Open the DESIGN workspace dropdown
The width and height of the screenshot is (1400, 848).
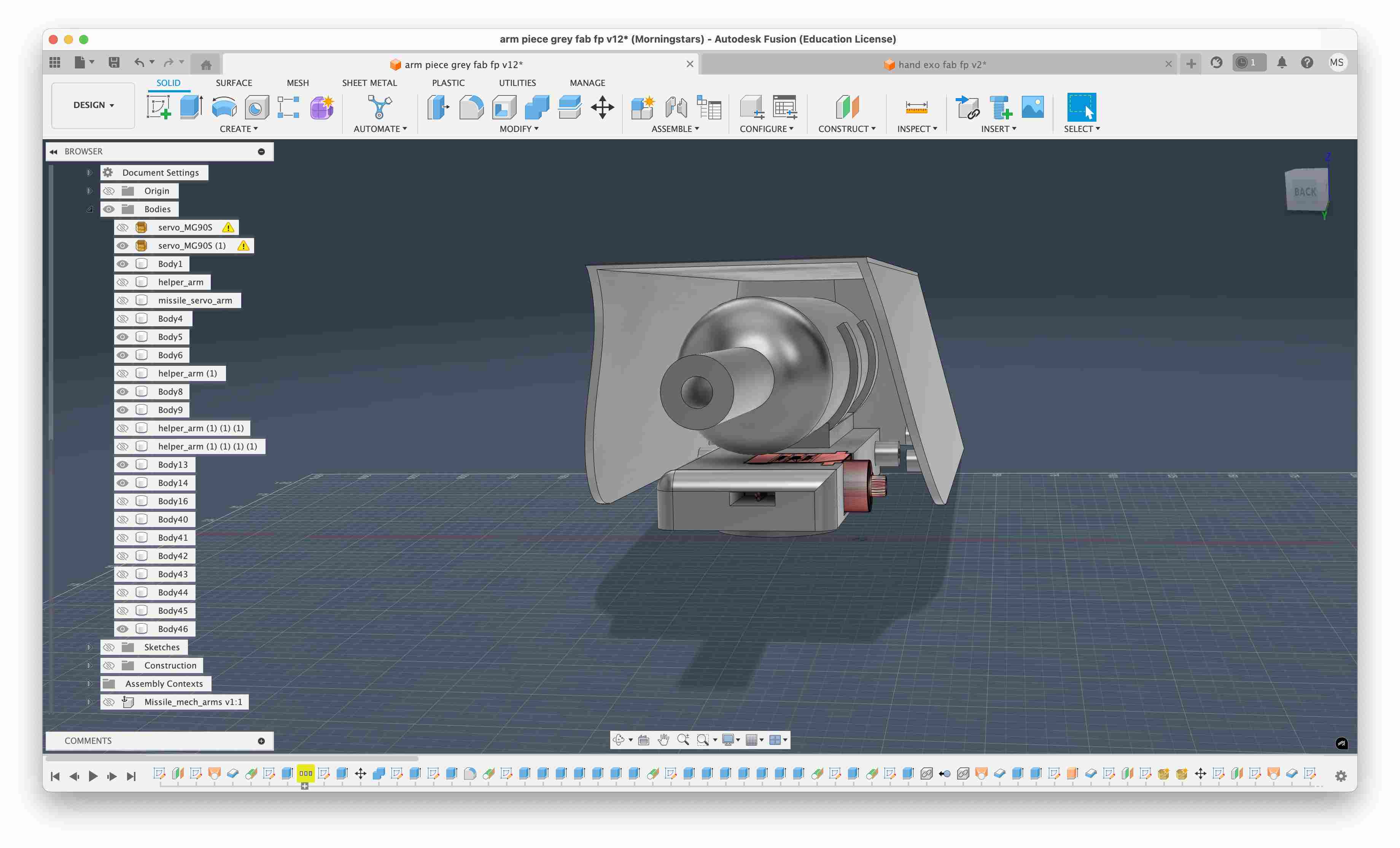pyautogui.click(x=93, y=105)
